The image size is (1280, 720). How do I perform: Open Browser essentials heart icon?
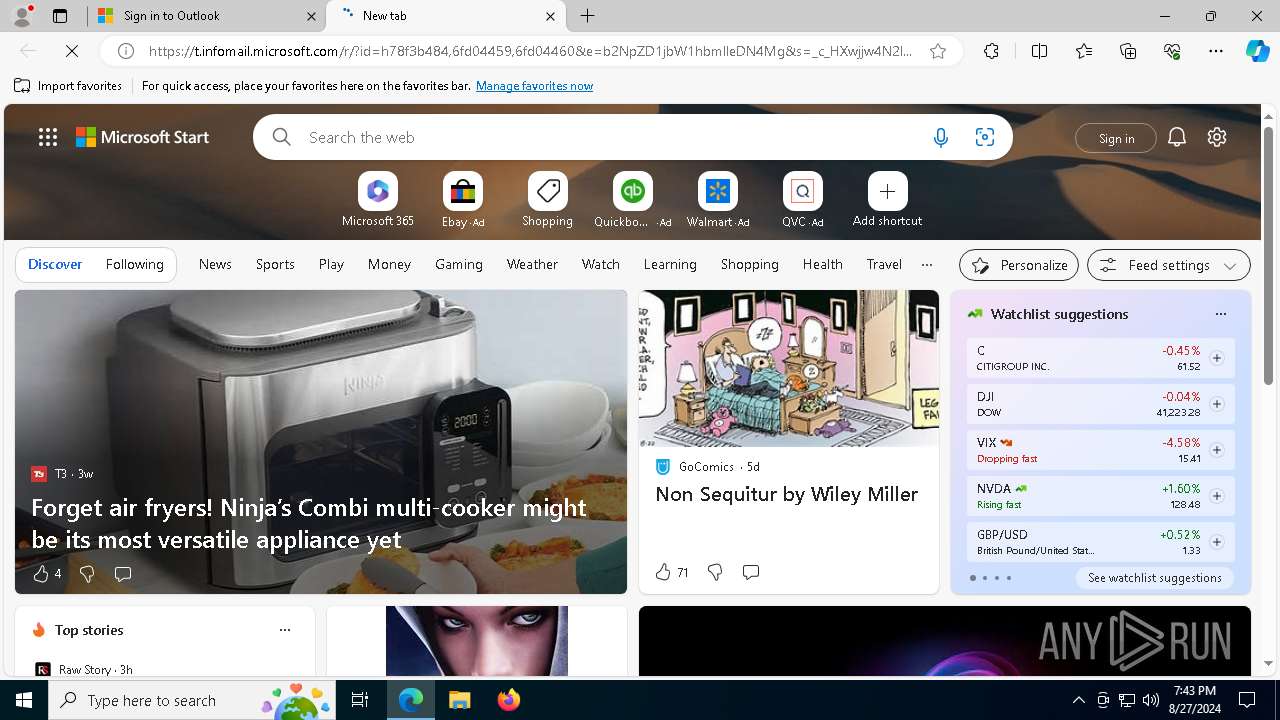click(1172, 51)
